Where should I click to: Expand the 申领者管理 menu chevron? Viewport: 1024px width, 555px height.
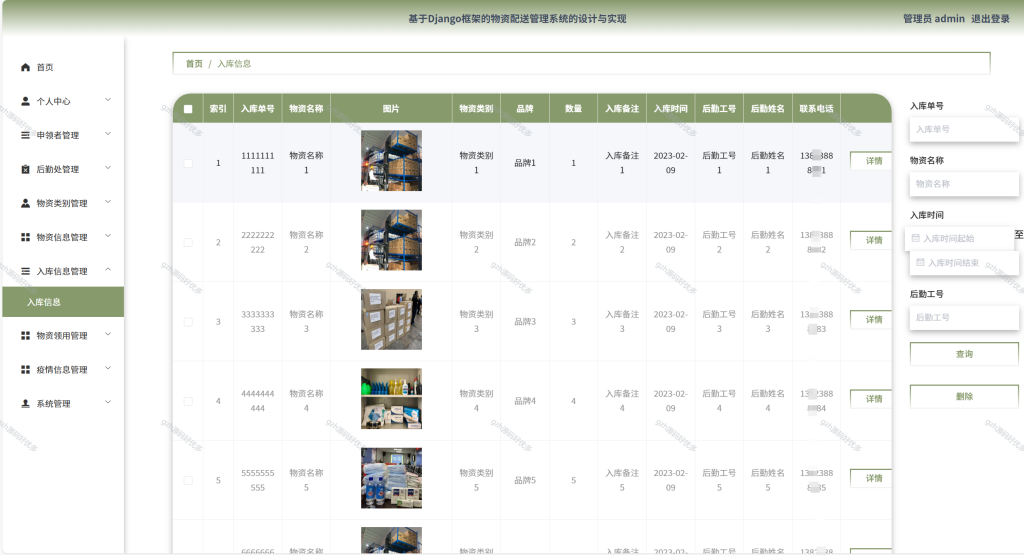click(x=108, y=134)
